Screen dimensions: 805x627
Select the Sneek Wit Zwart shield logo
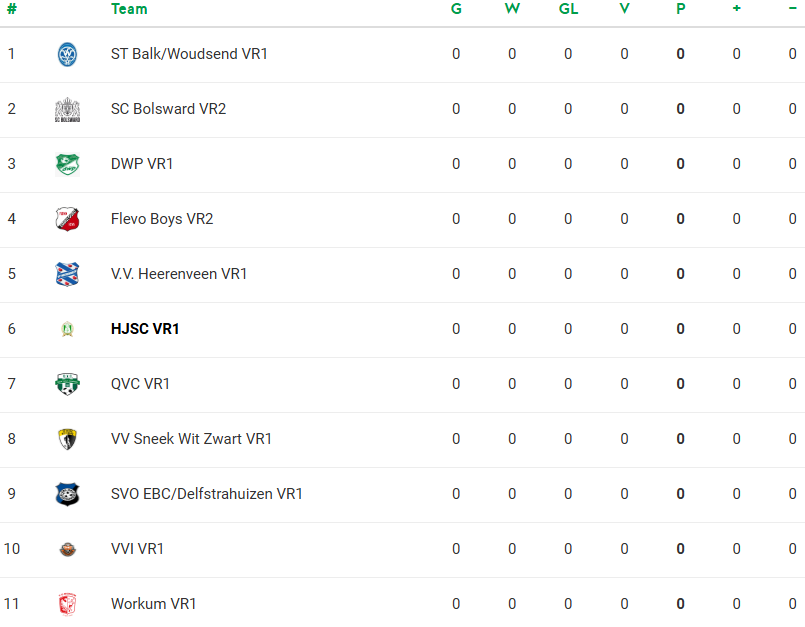point(67,439)
